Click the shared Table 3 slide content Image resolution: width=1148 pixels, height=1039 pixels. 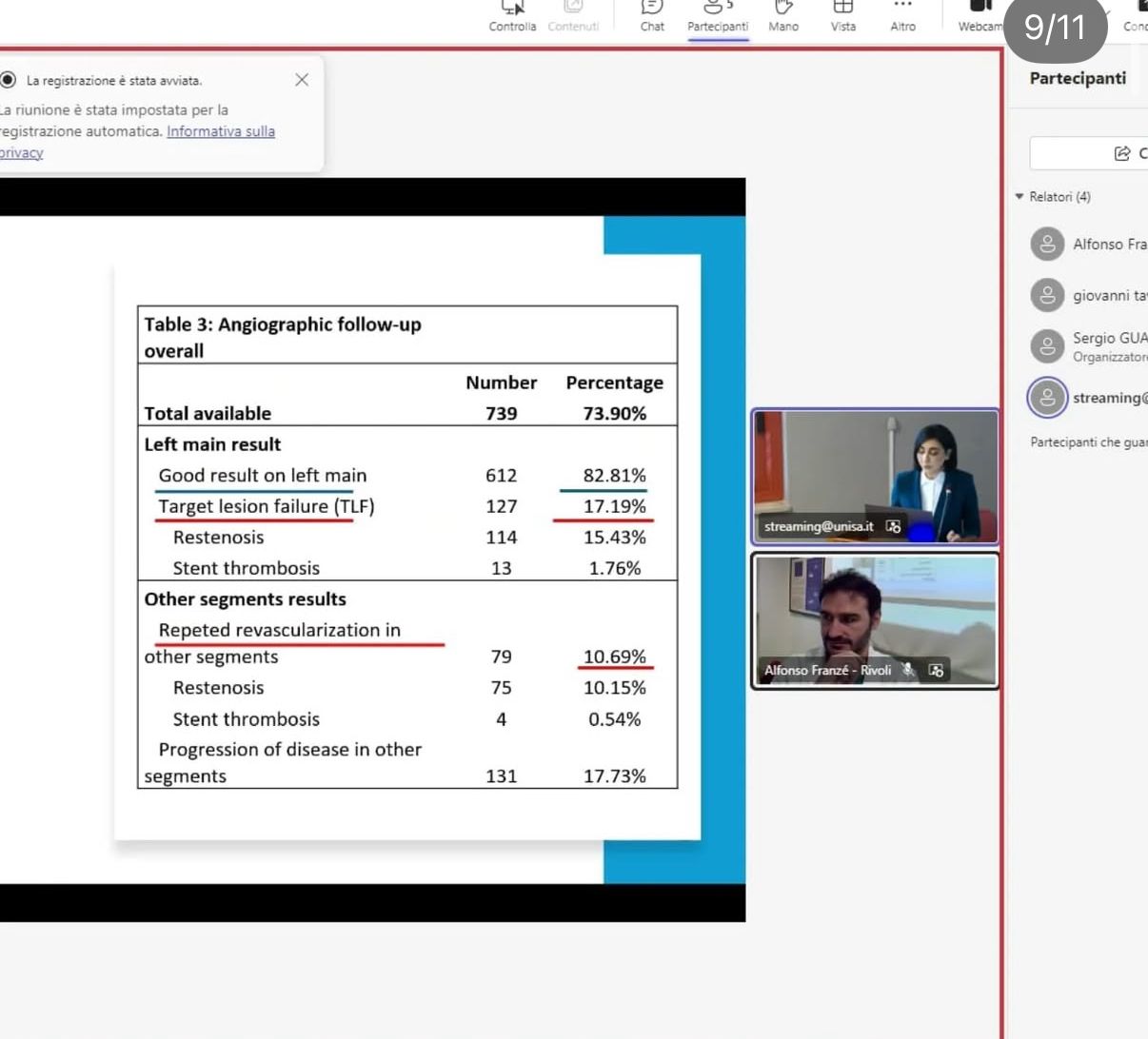(407, 547)
